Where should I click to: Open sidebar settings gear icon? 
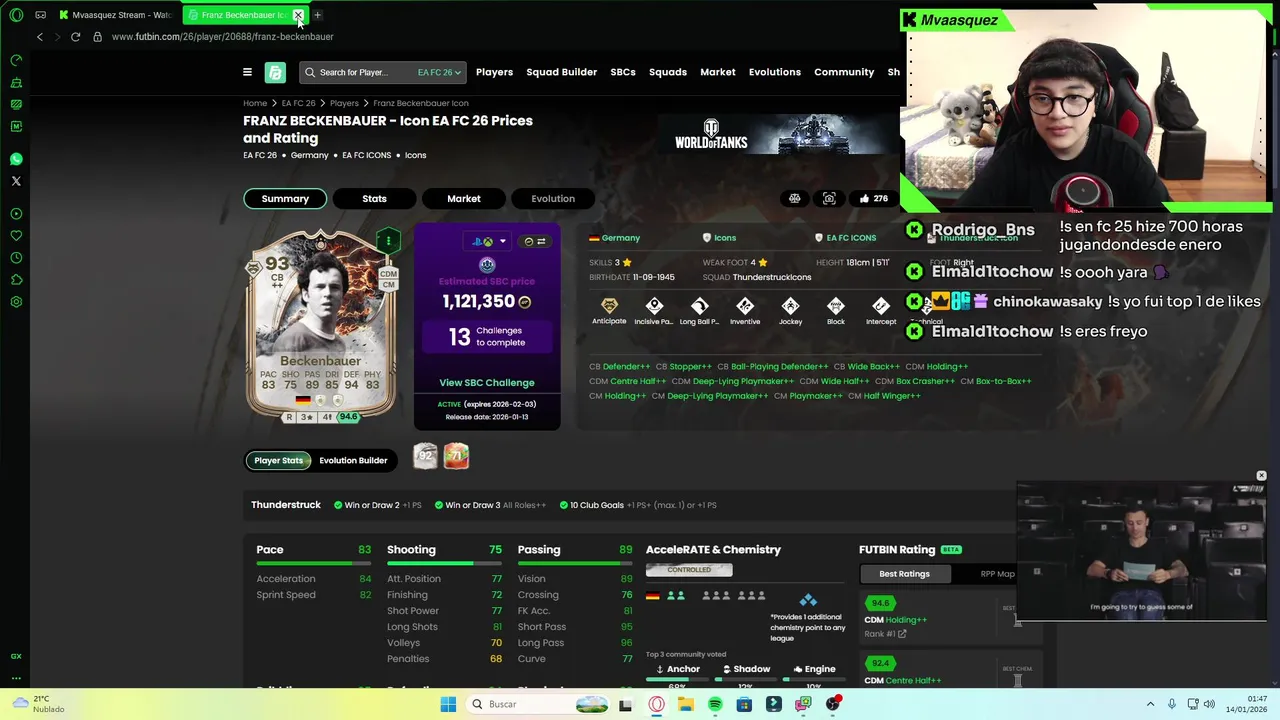pos(16,301)
